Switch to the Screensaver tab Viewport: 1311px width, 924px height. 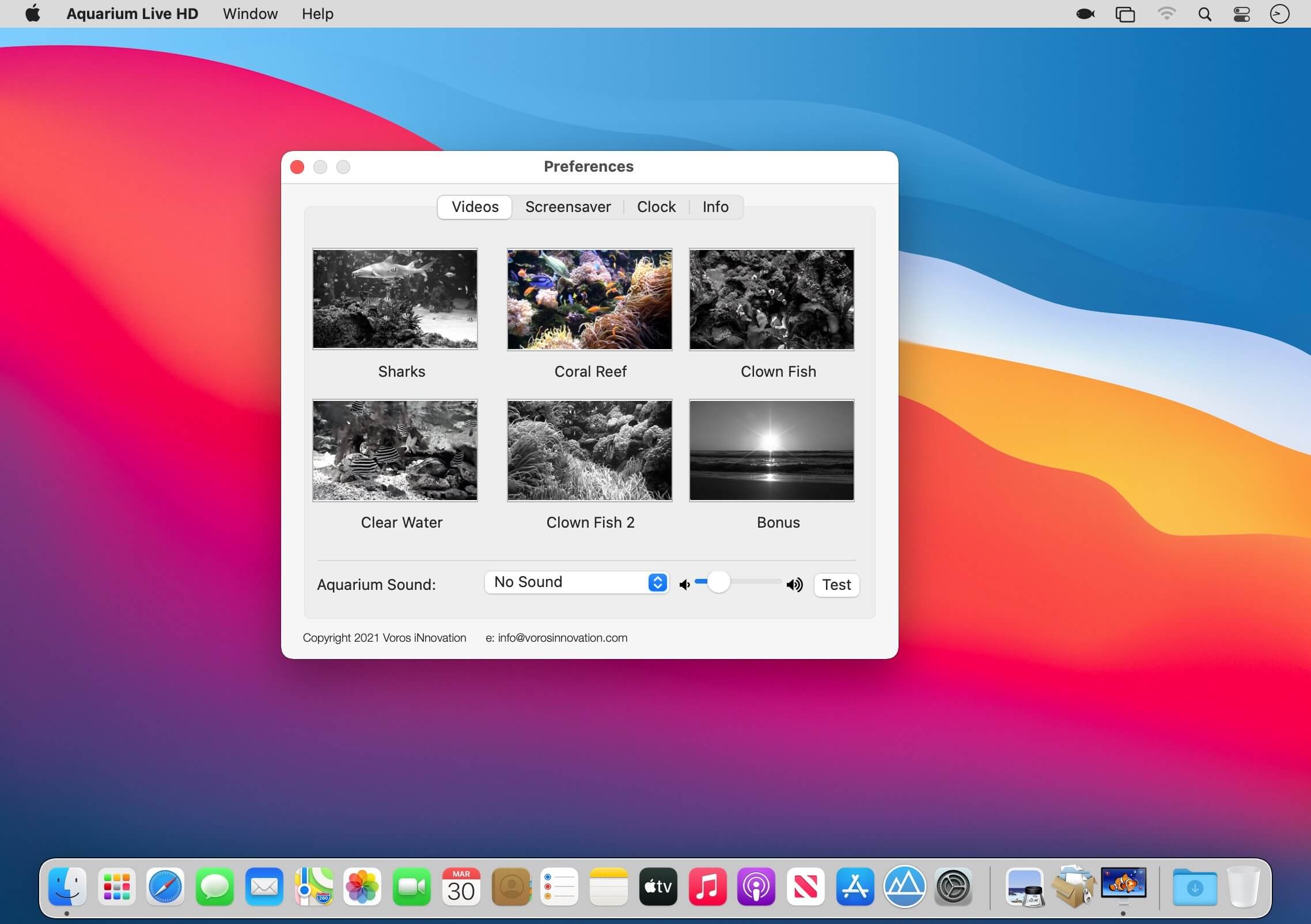click(567, 207)
